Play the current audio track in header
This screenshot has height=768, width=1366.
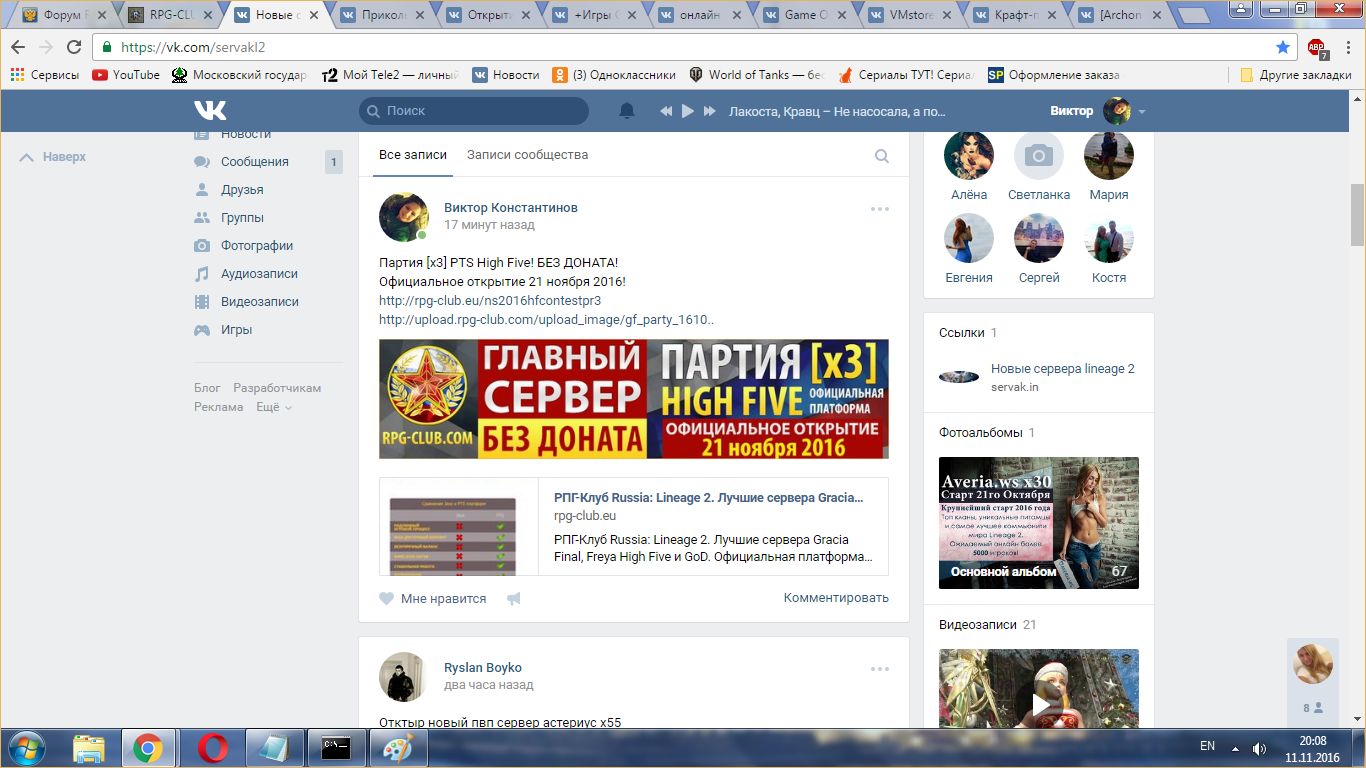click(x=687, y=111)
